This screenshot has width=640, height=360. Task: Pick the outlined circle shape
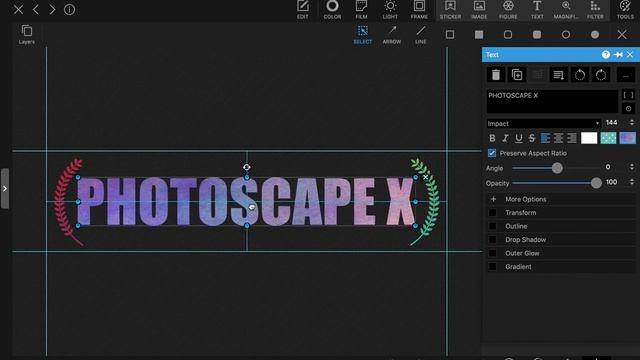tap(566, 35)
